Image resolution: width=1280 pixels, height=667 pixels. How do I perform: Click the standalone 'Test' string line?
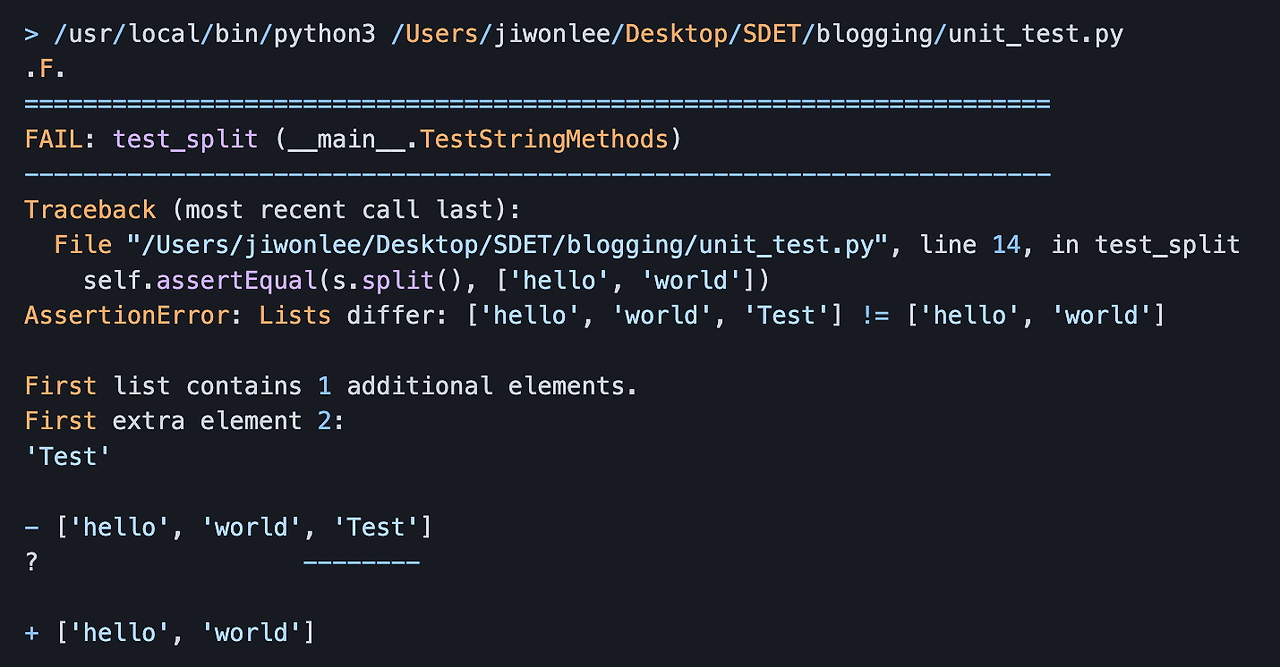(68, 456)
